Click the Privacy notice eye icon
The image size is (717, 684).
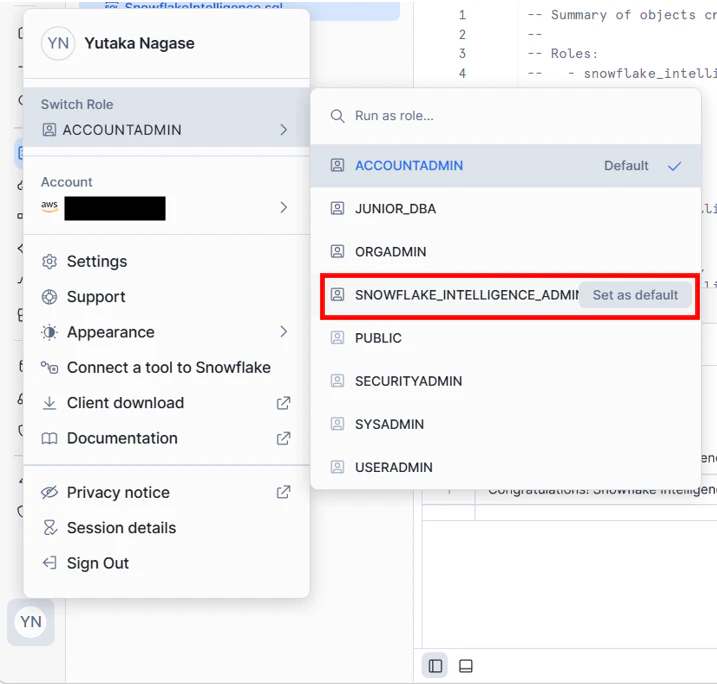point(49,492)
